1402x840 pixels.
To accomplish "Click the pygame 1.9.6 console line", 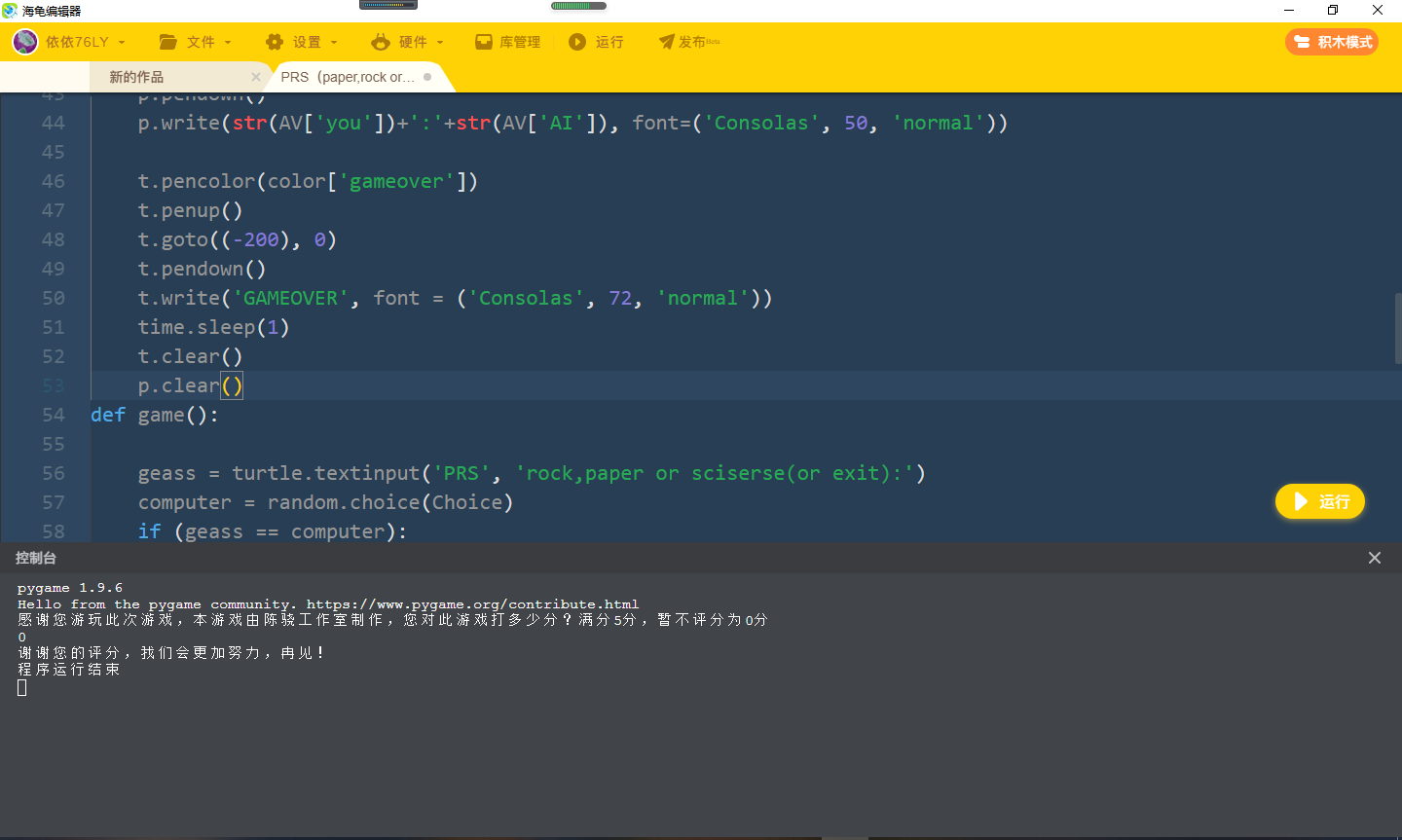I will 70,588.
